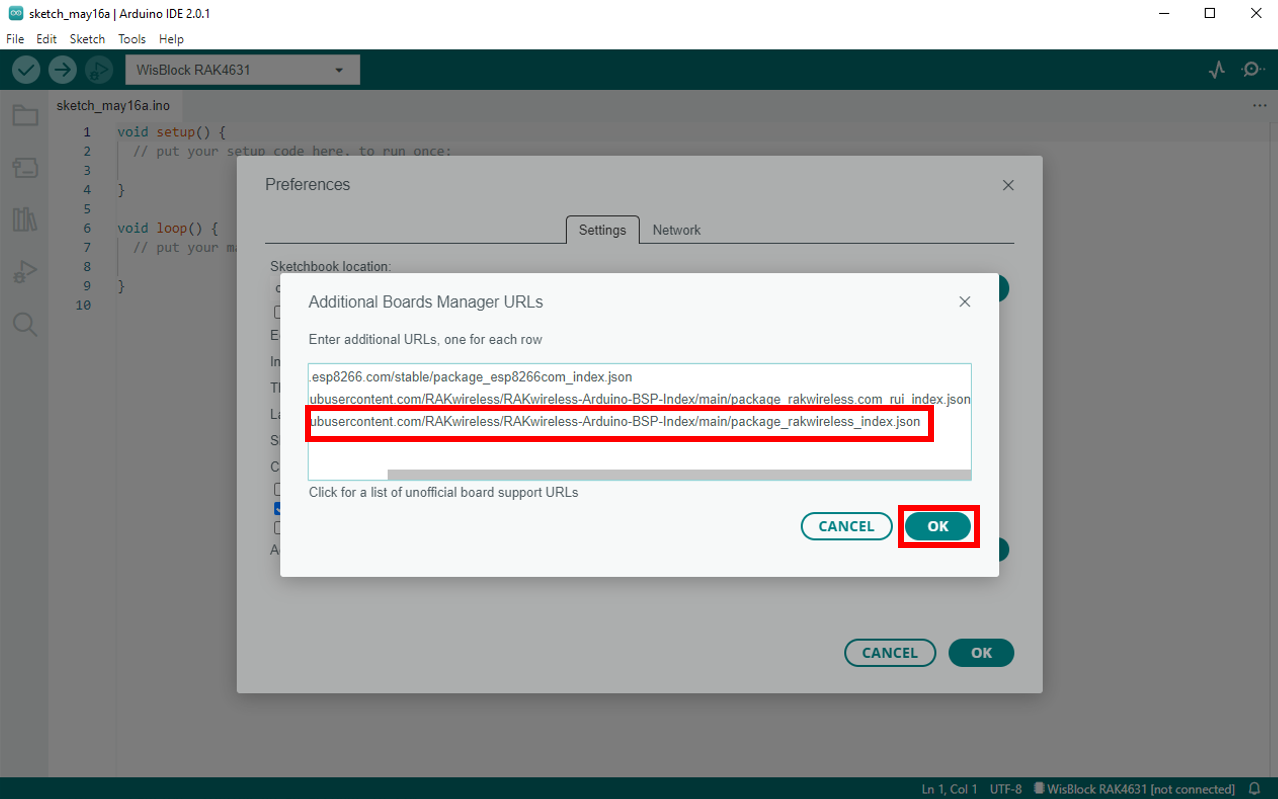Image resolution: width=1278 pixels, height=799 pixels.
Task: Click the Upload arrow toolbar button
Action: click(62, 70)
